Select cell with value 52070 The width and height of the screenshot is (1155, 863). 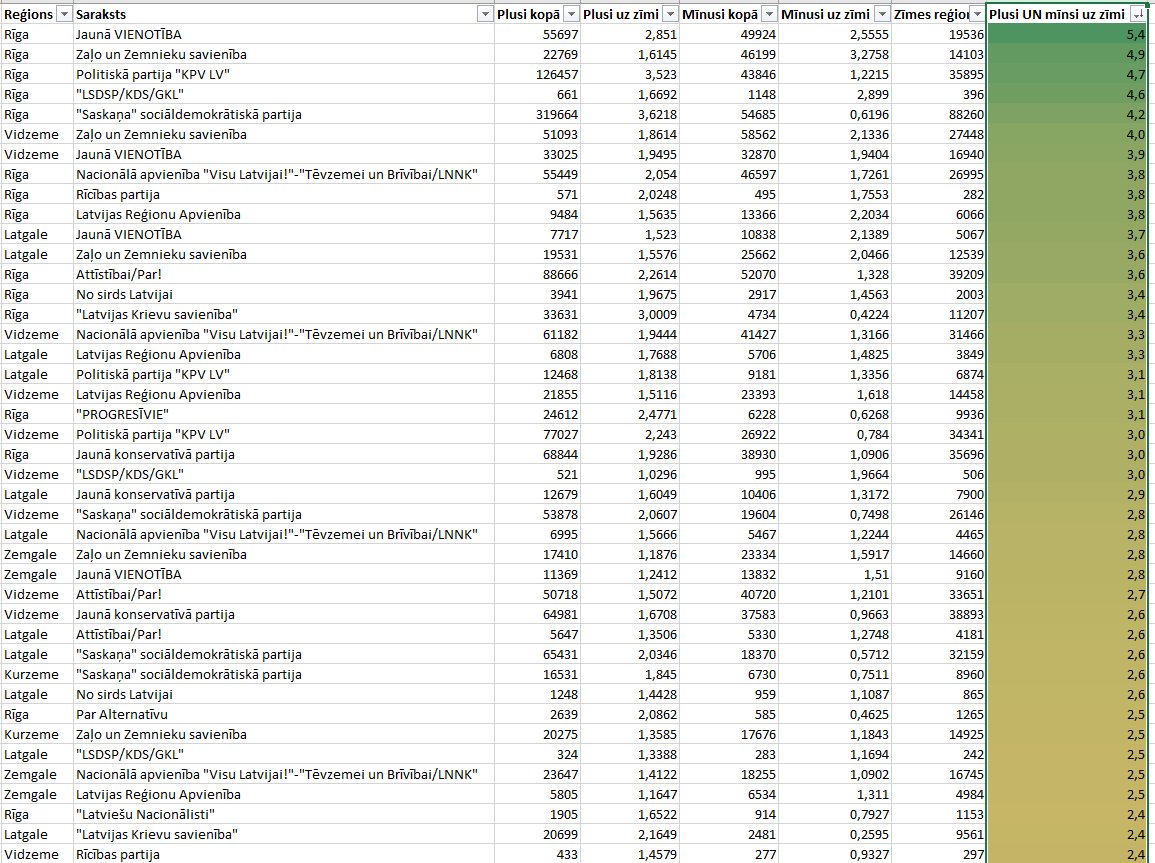coord(729,274)
